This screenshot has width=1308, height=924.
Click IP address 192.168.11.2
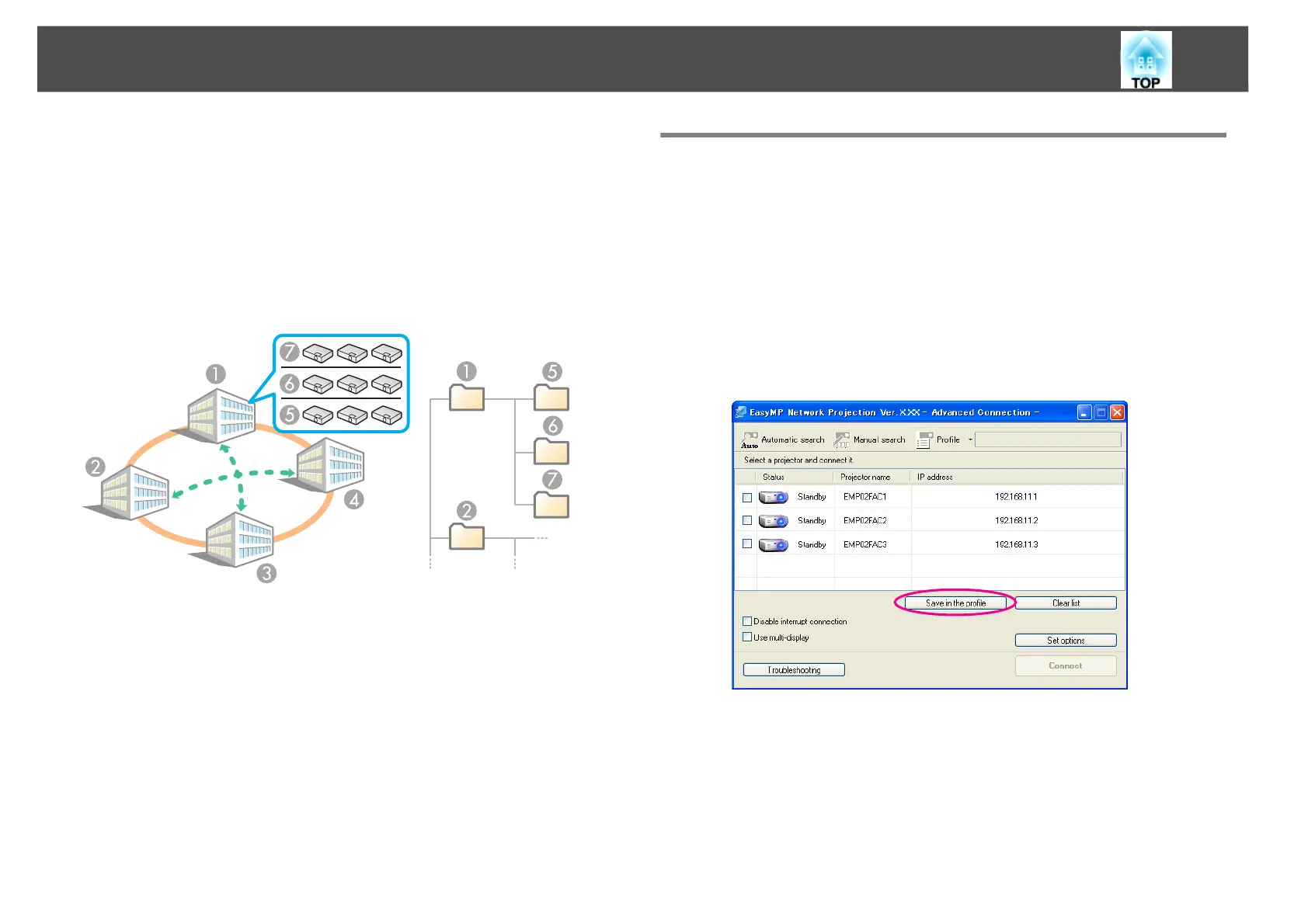coord(1016,521)
